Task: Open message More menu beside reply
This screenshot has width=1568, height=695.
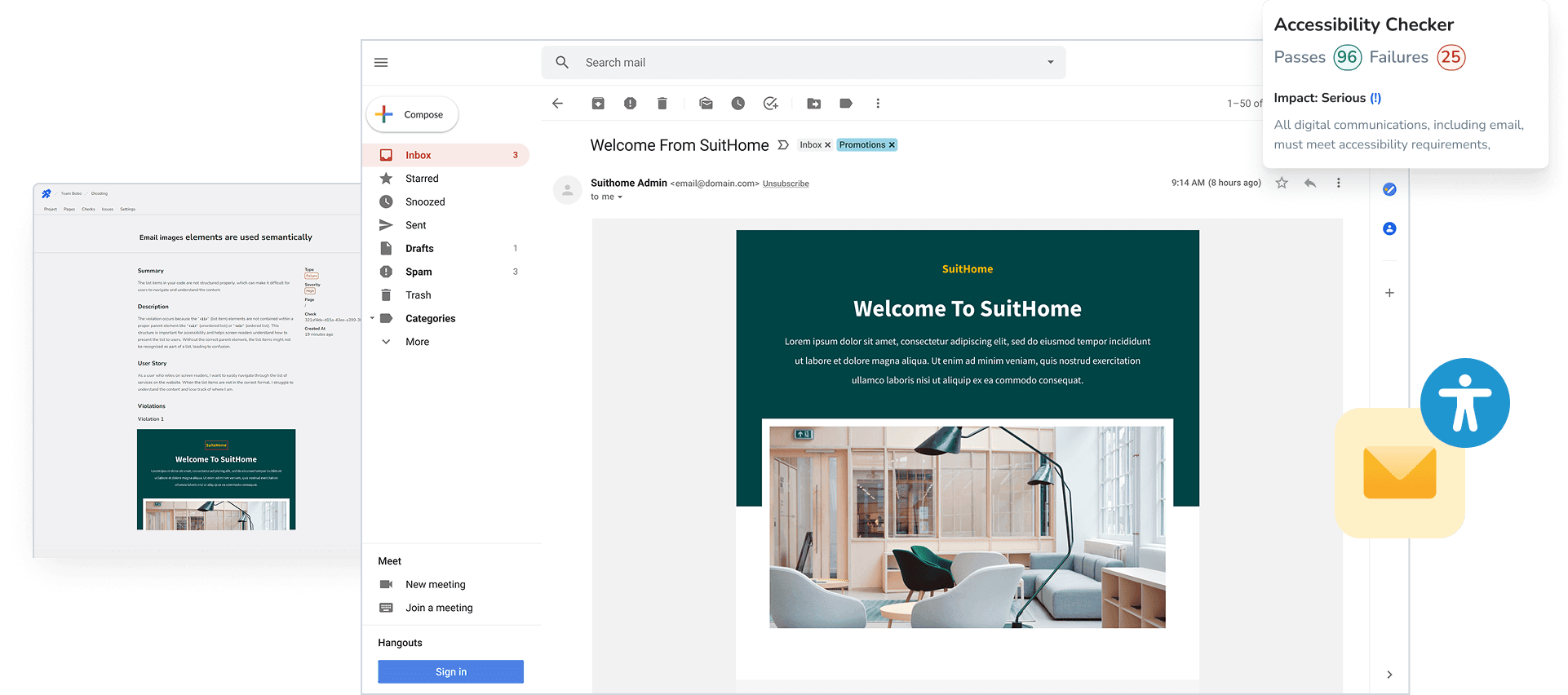Action: click(x=1339, y=183)
